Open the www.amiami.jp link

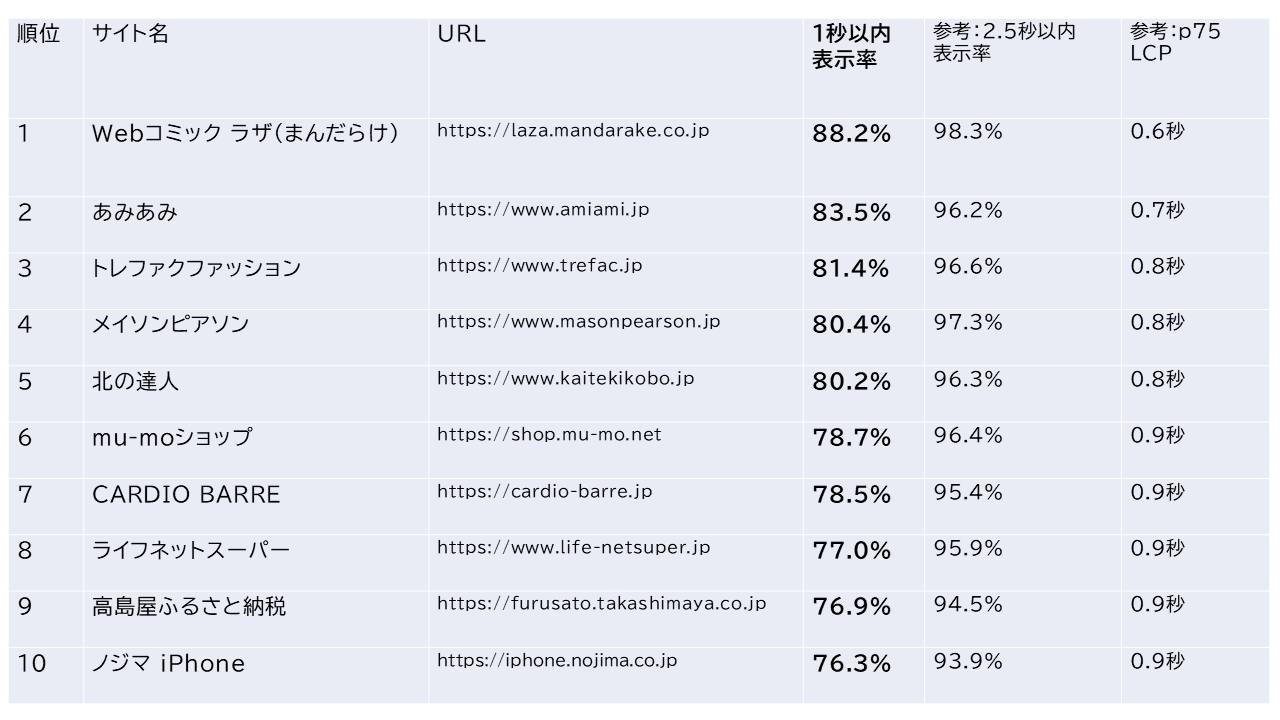click(x=543, y=210)
